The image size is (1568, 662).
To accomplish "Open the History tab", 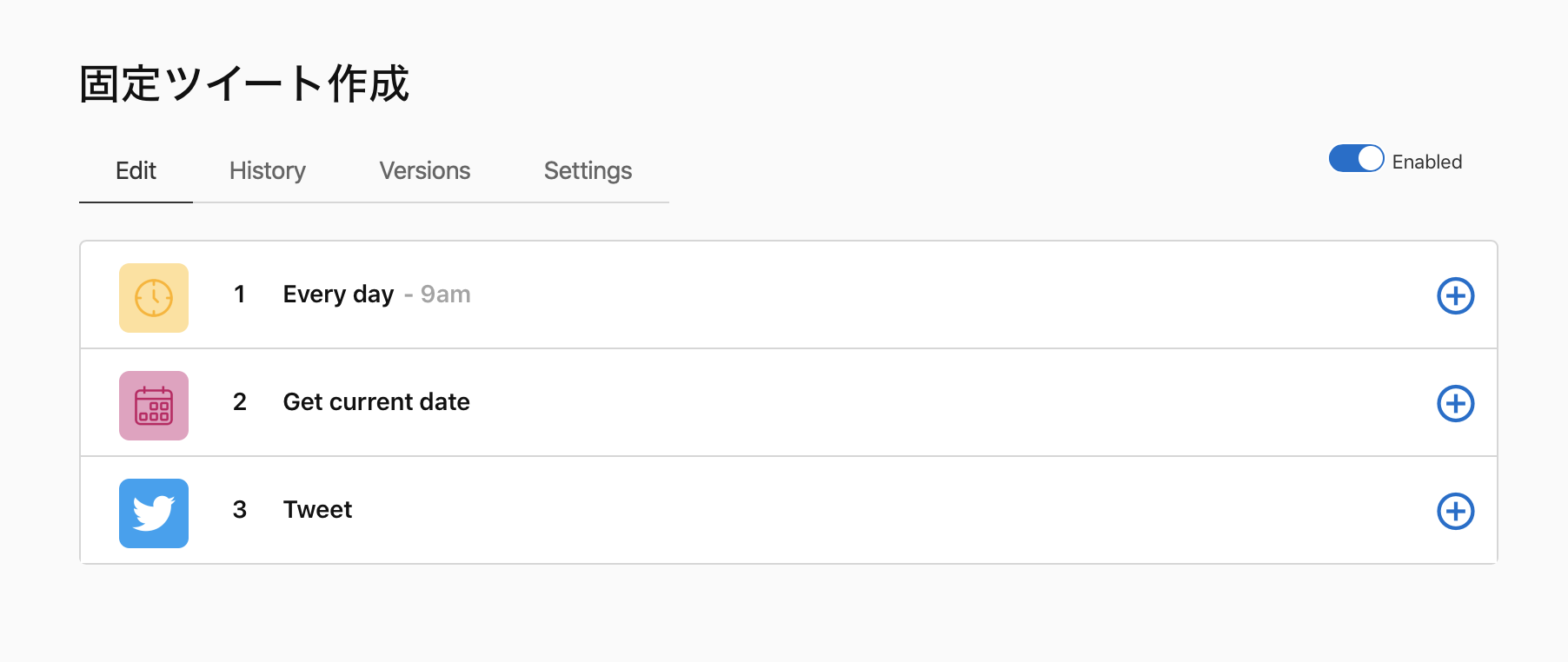I will 268,171.
